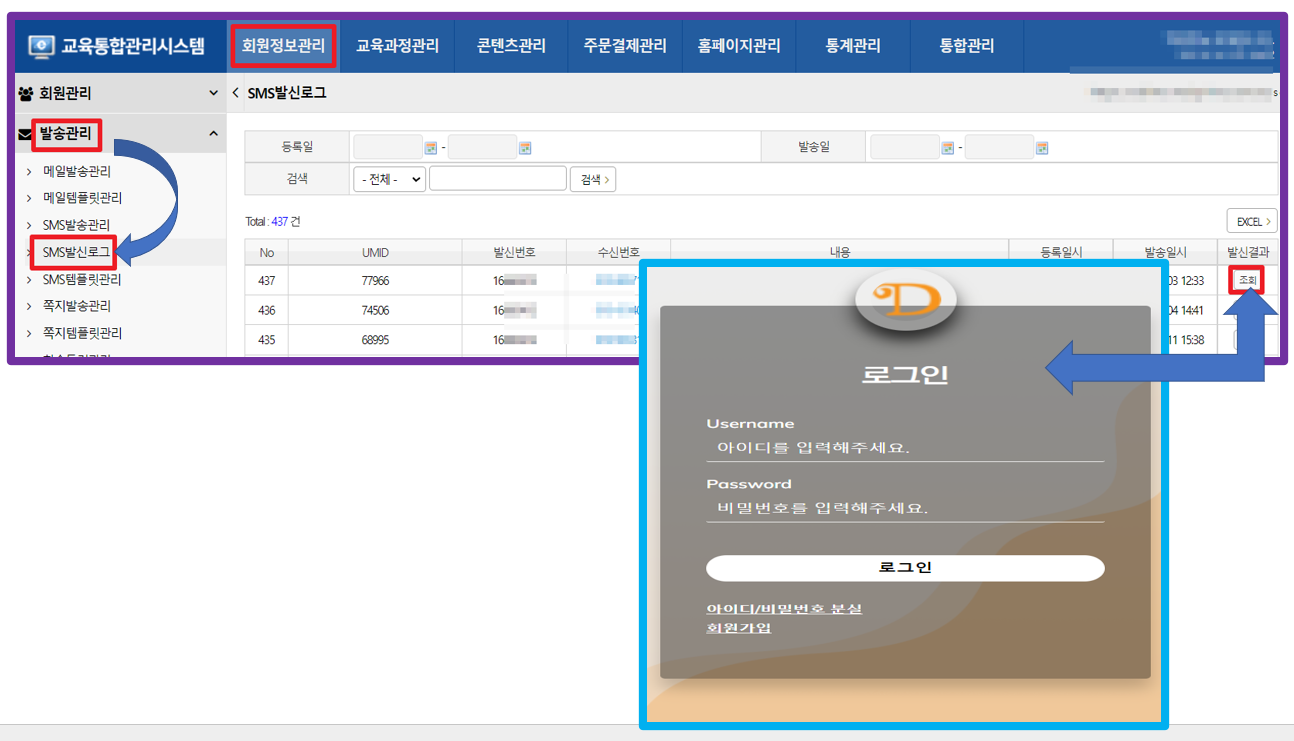Open the 등록일 end date calendar picker
The width and height of the screenshot is (1294, 741).
point(525,148)
